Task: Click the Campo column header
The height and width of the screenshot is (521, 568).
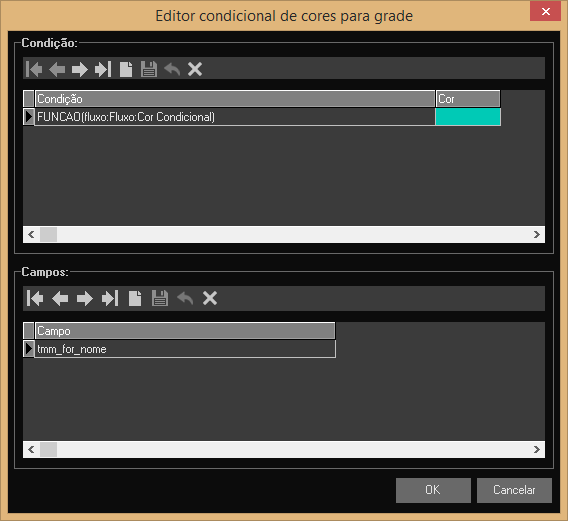Action: coord(185,331)
